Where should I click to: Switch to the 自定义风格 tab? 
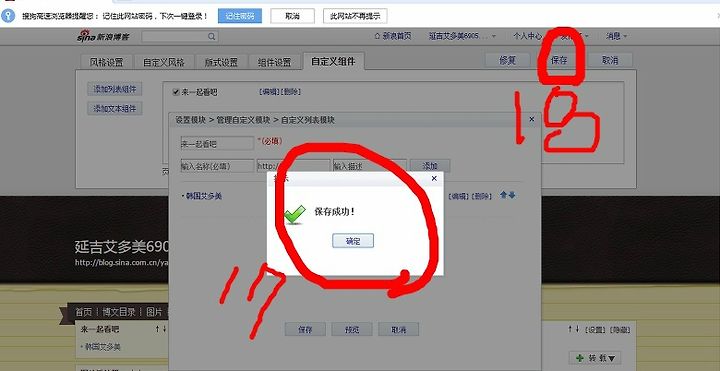(x=163, y=62)
